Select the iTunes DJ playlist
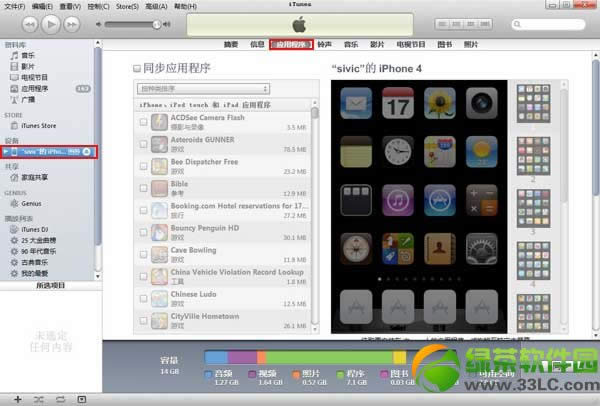 (34, 230)
